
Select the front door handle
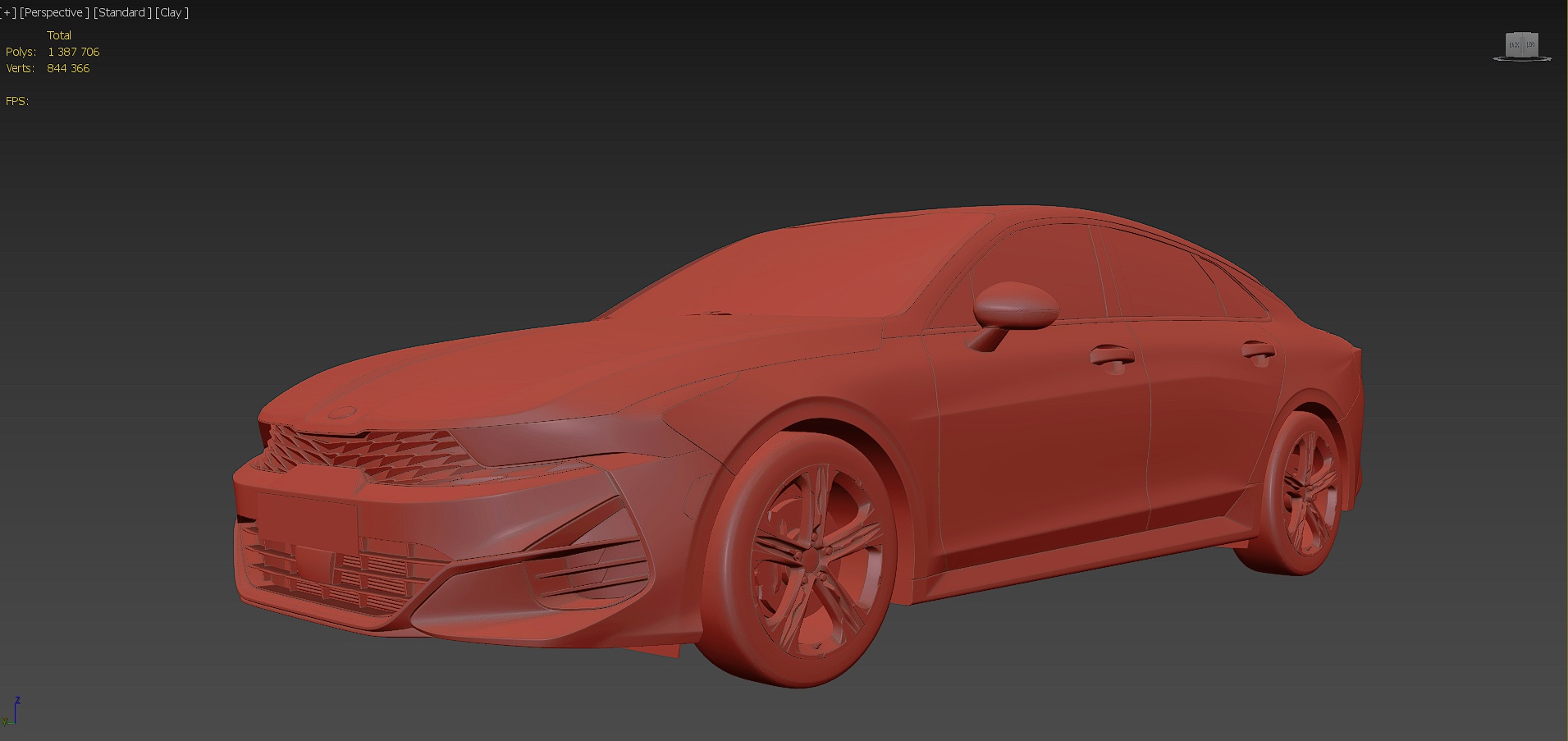[x=1112, y=355]
